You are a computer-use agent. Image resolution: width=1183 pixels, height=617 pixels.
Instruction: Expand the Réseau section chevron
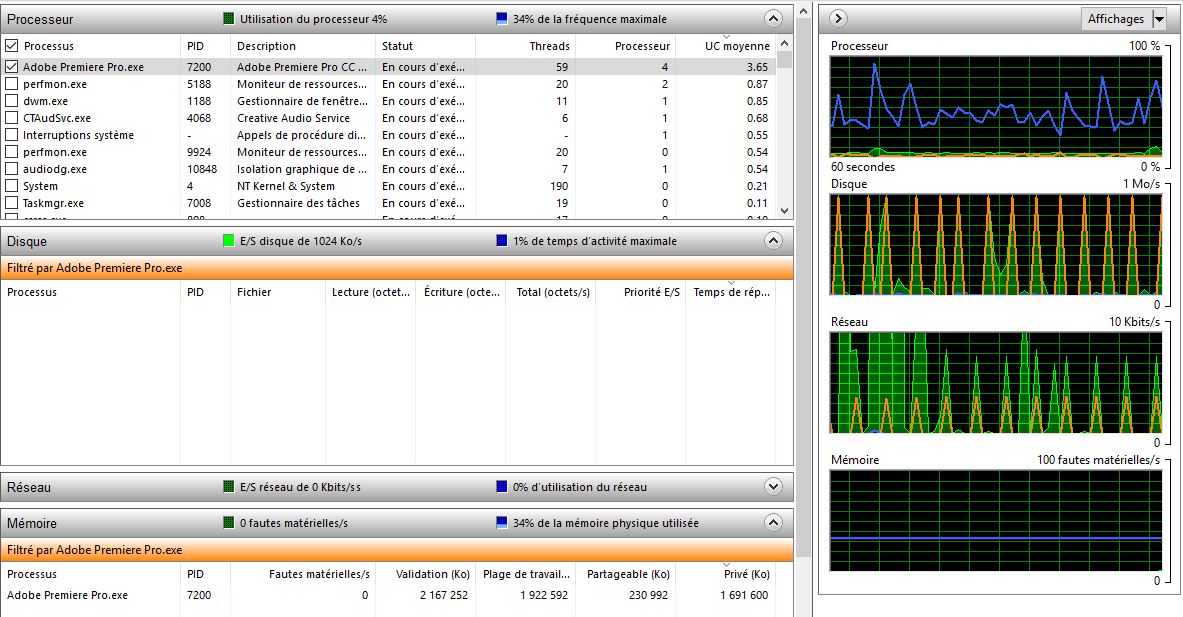click(772, 487)
